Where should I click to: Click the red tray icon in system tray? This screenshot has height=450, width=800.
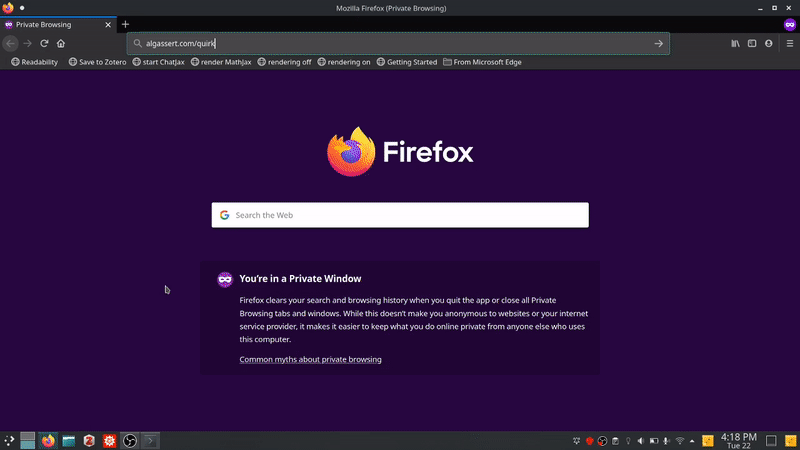pos(589,441)
